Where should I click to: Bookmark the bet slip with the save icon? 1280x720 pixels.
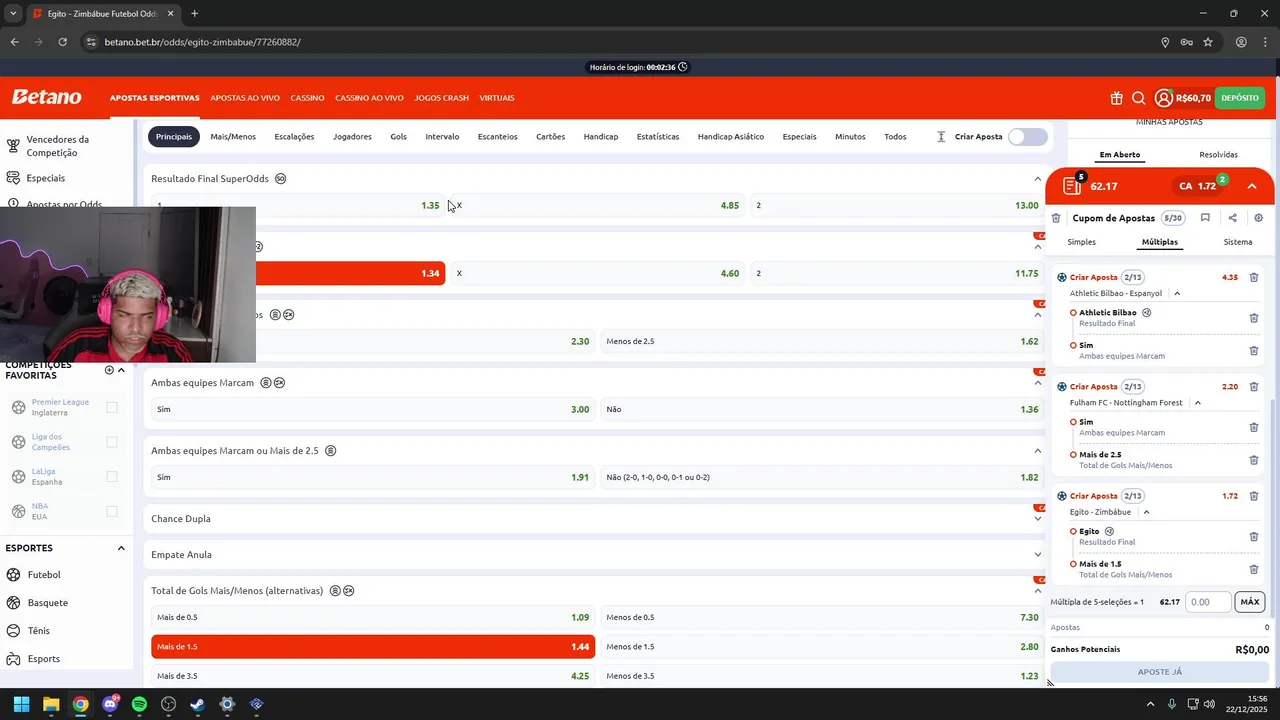[1205, 218]
